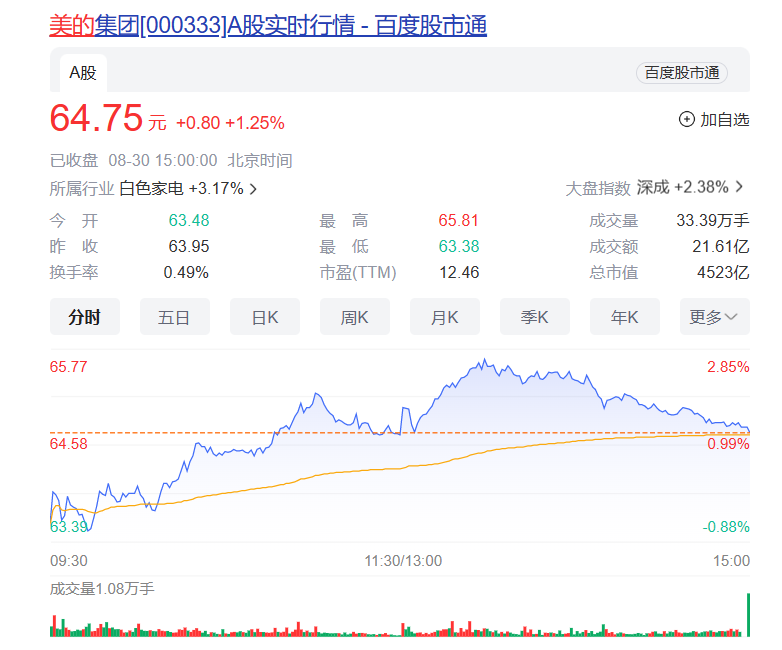
Task: Click the change value +0.80
Action: 198,123
